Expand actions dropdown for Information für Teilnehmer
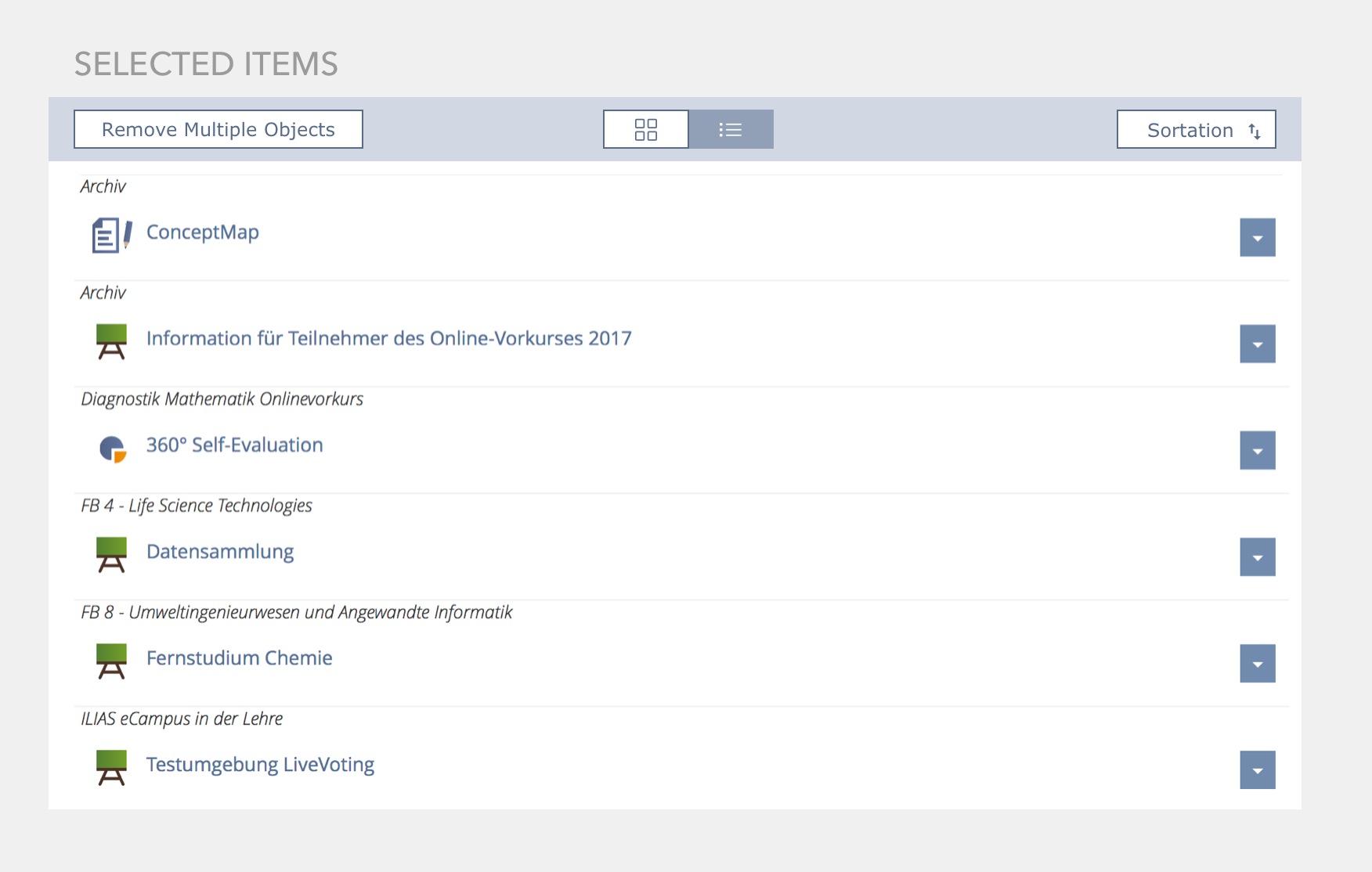The width and height of the screenshot is (1372, 872). click(x=1257, y=344)
